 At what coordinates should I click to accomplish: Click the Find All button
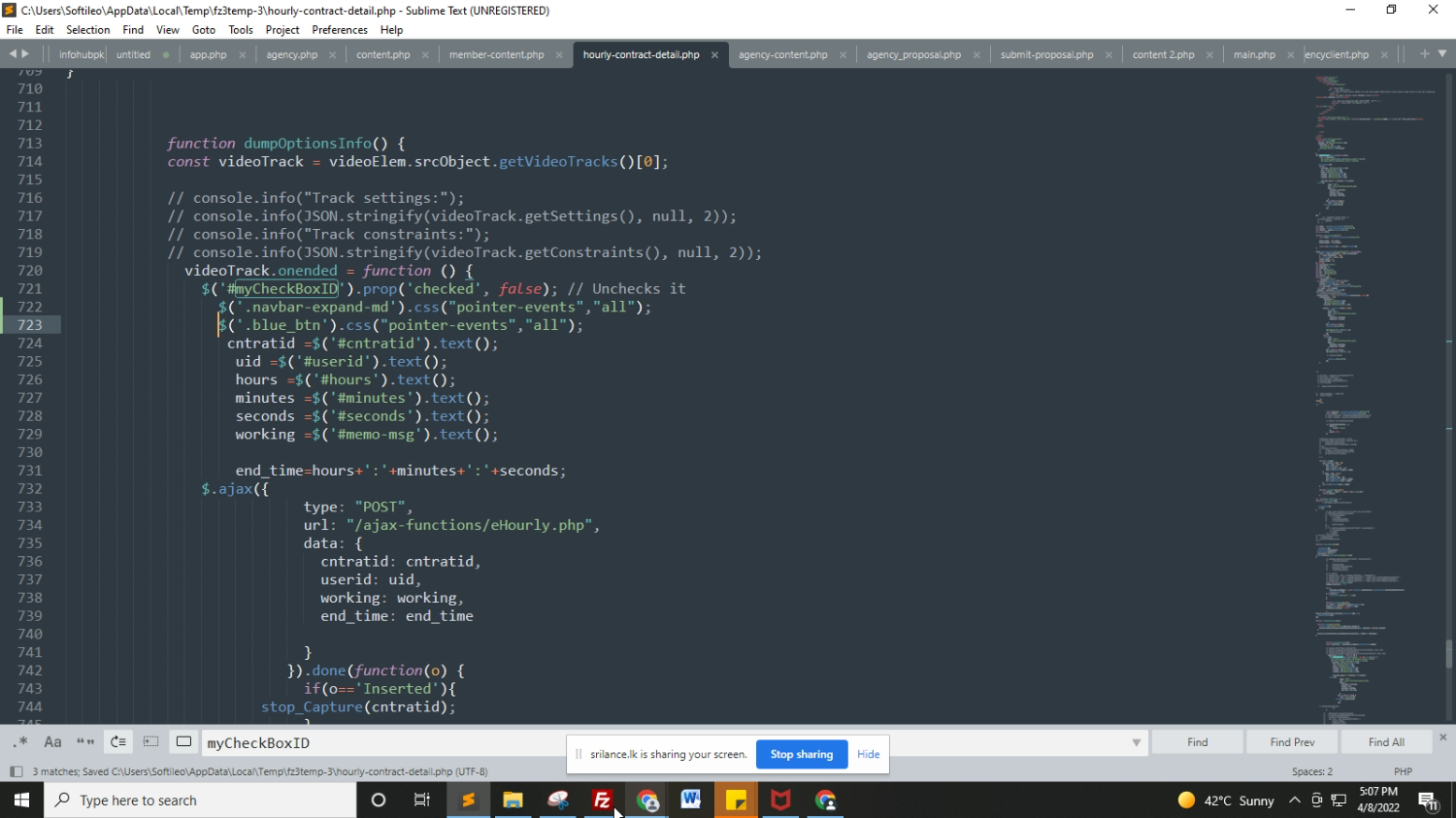point(1385,742)
